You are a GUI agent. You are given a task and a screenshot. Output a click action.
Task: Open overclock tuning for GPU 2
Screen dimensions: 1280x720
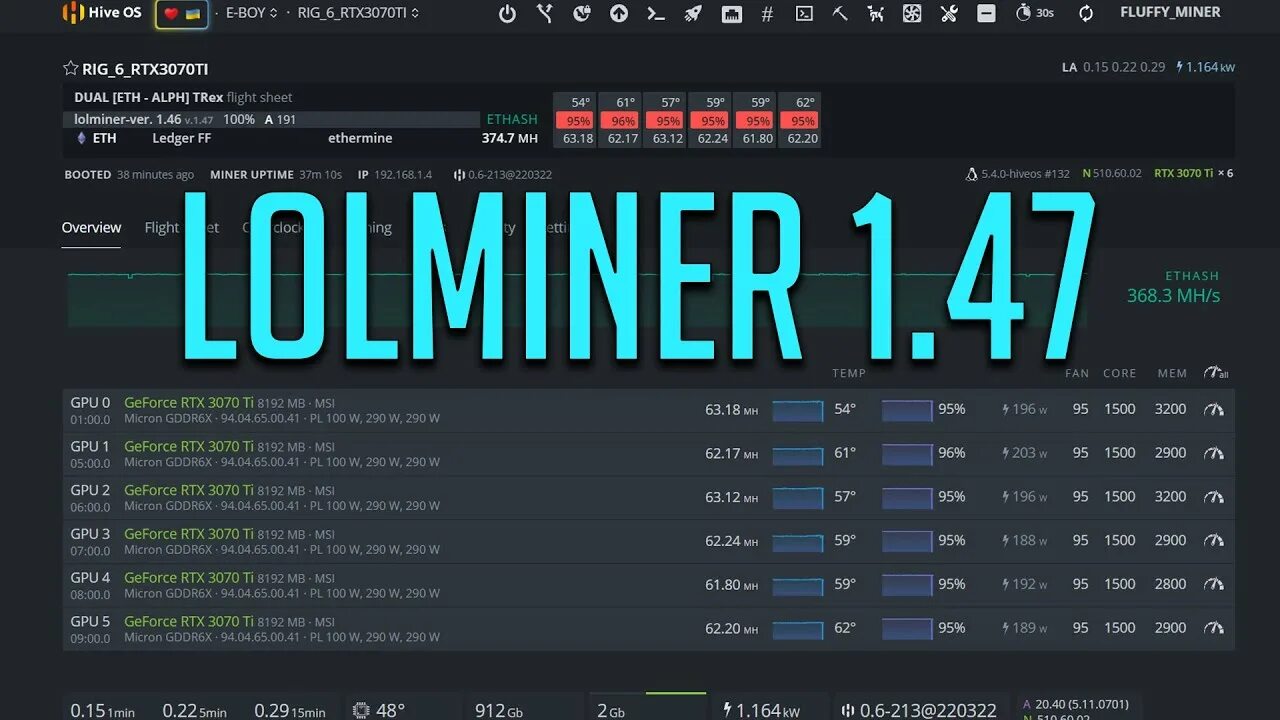(x=1214, y=497)
